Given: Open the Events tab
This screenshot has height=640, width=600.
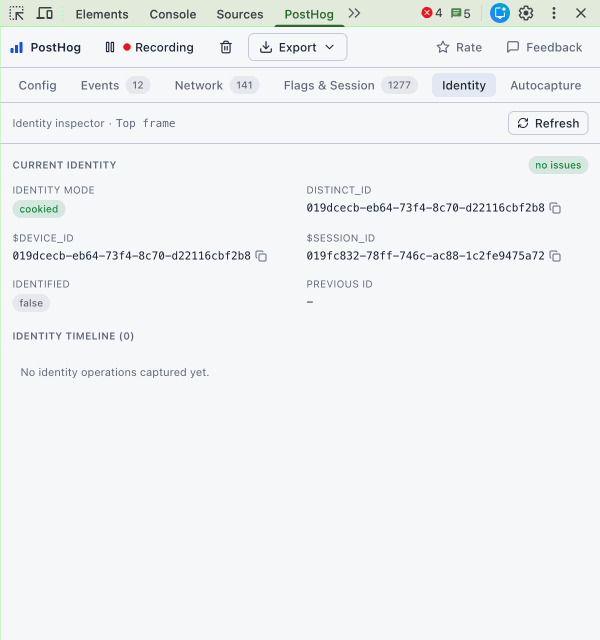Looking at the screenshot, I should tap(116, 85).
